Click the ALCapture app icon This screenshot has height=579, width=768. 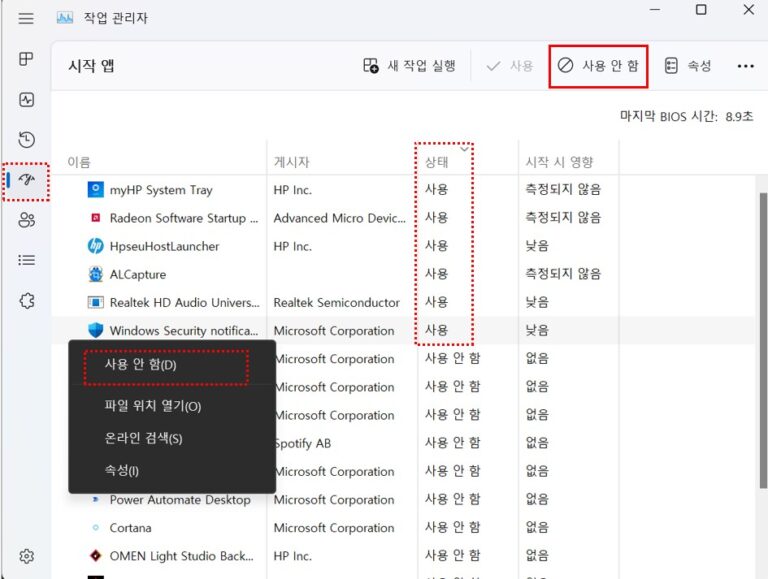click(x=96, y=274)
